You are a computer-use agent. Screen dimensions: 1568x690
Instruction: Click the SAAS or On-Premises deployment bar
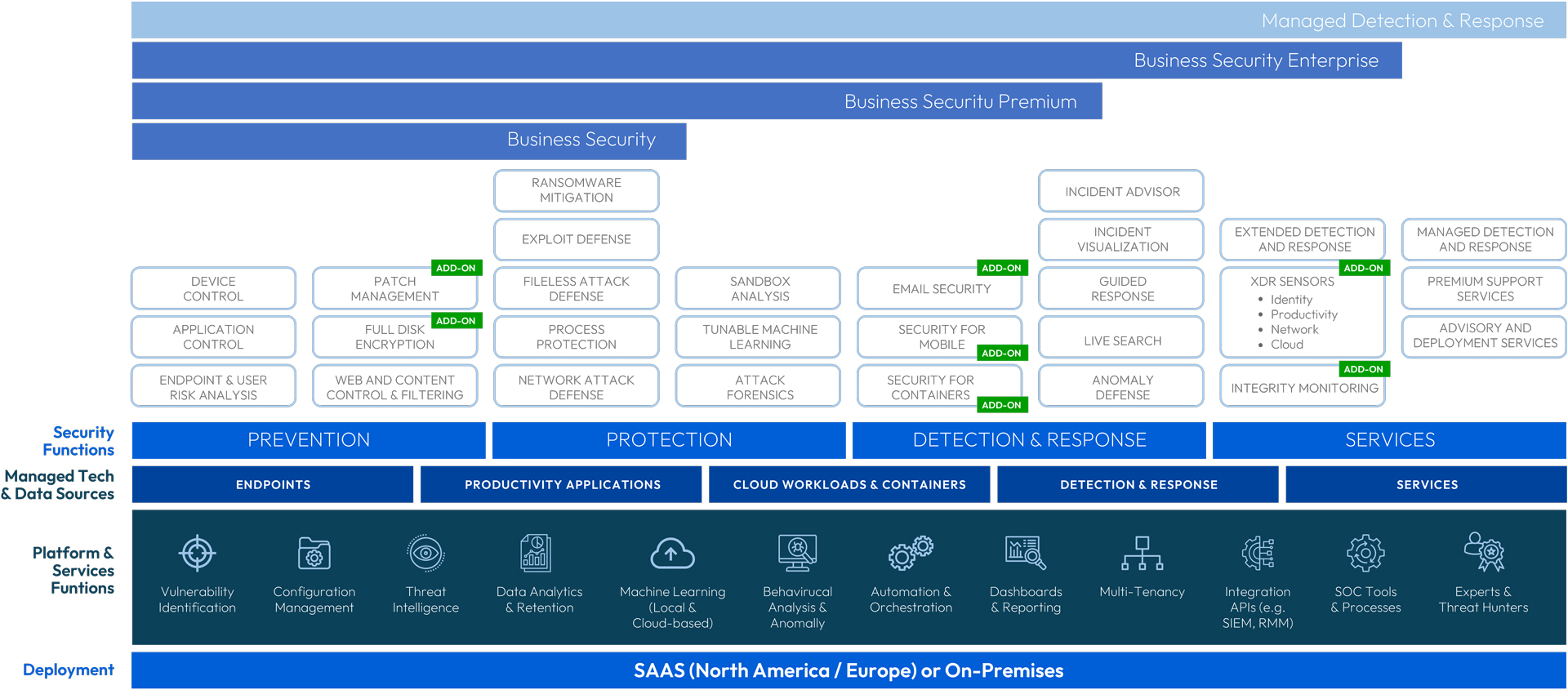pyautogui.click(x=849, y=670)
